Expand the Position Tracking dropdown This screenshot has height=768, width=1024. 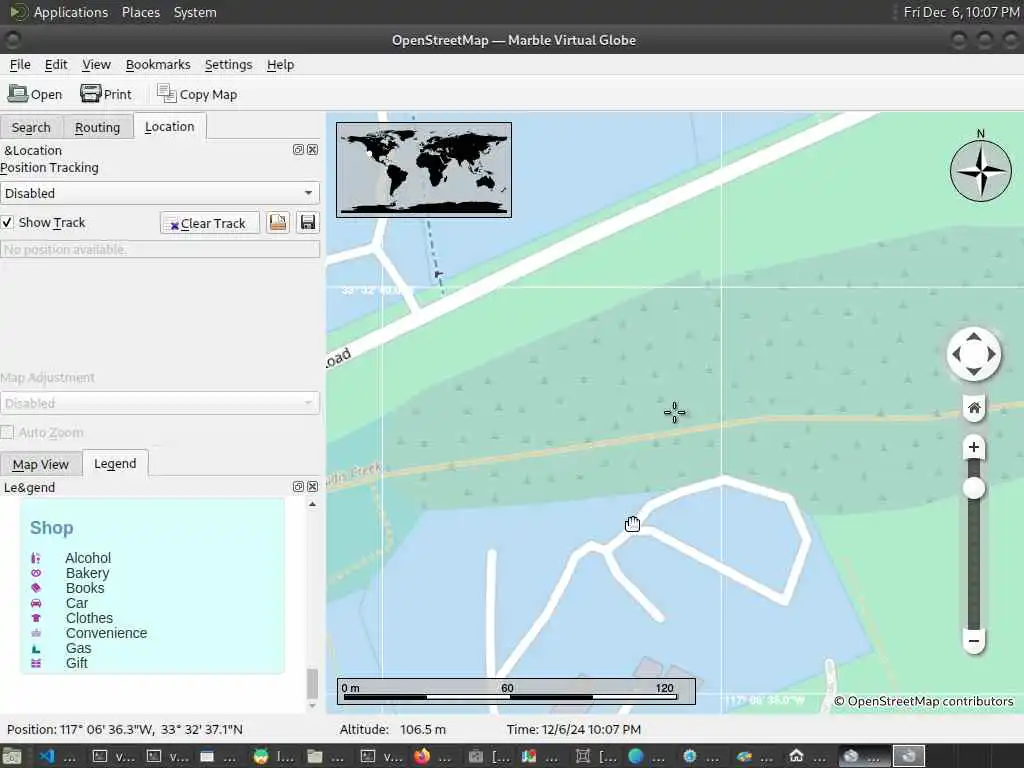point(160,193)
